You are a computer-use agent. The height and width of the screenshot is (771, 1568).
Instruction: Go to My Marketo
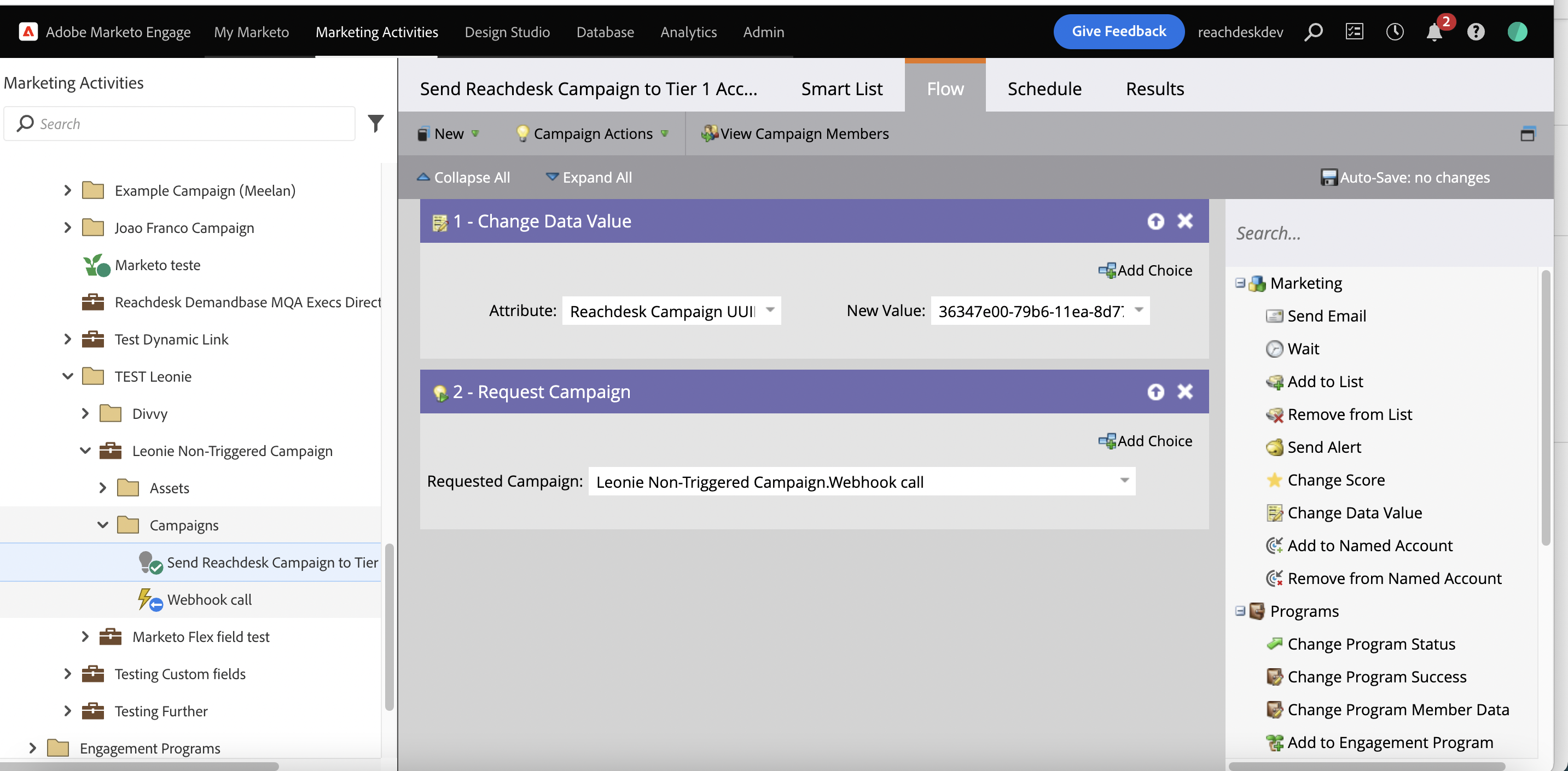pos(251,32)
